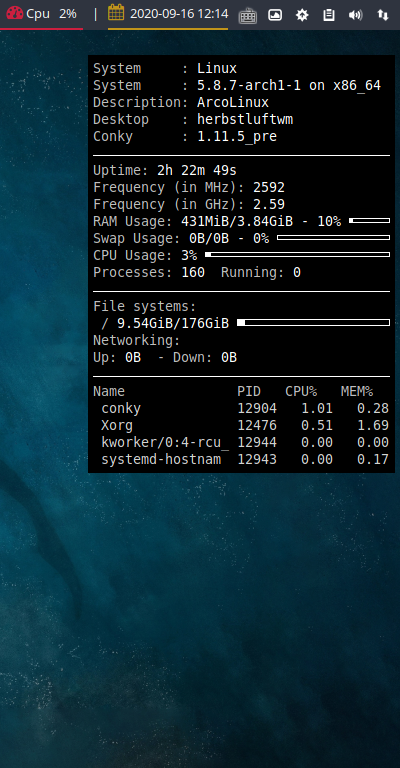Viewport: 400px width, 768px height.
Task: Click the volume speaker tray icon
Action: tap(355, 15)
